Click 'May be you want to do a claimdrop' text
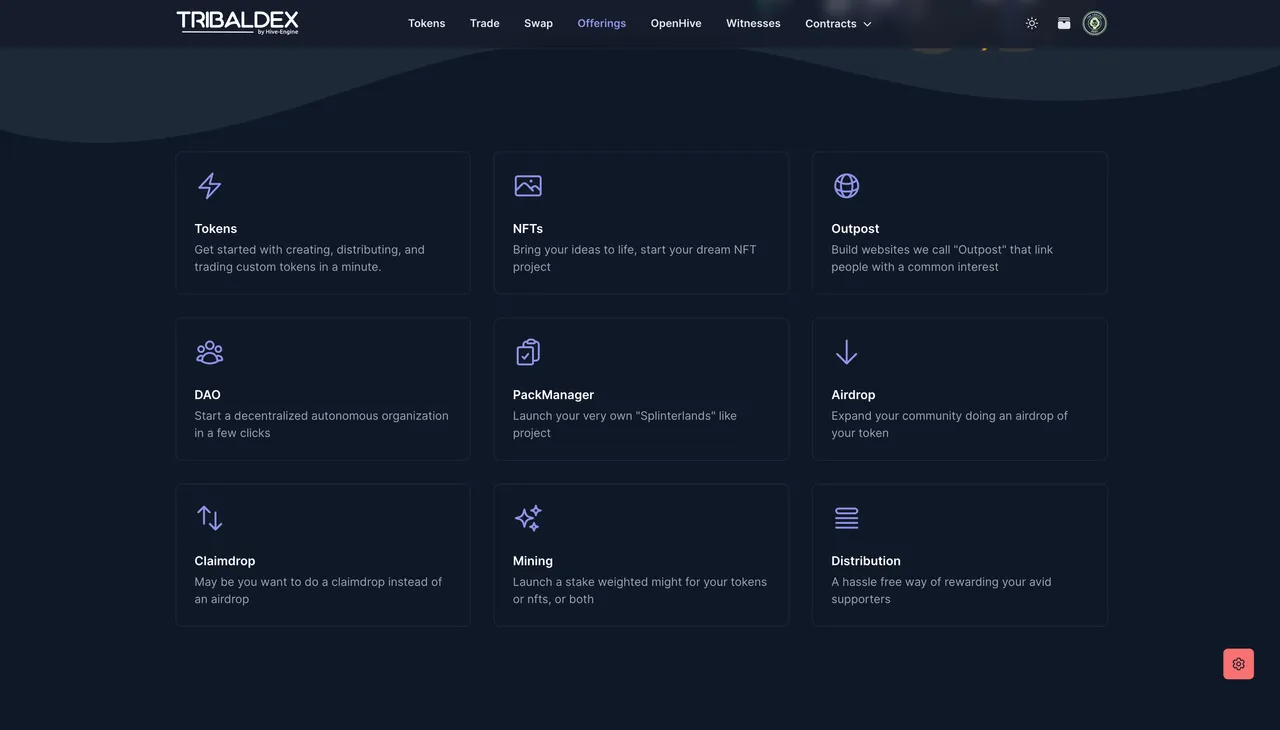1280x730 pixels. 318,590
